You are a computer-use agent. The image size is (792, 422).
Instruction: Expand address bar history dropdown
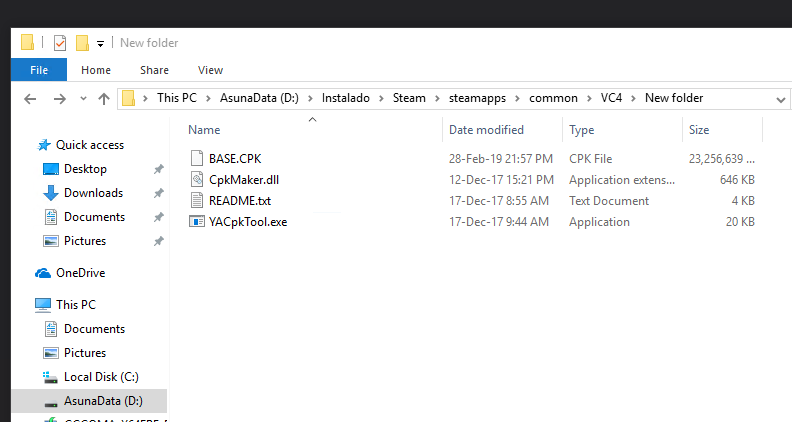pyautogui.click(x=780, y=99)
